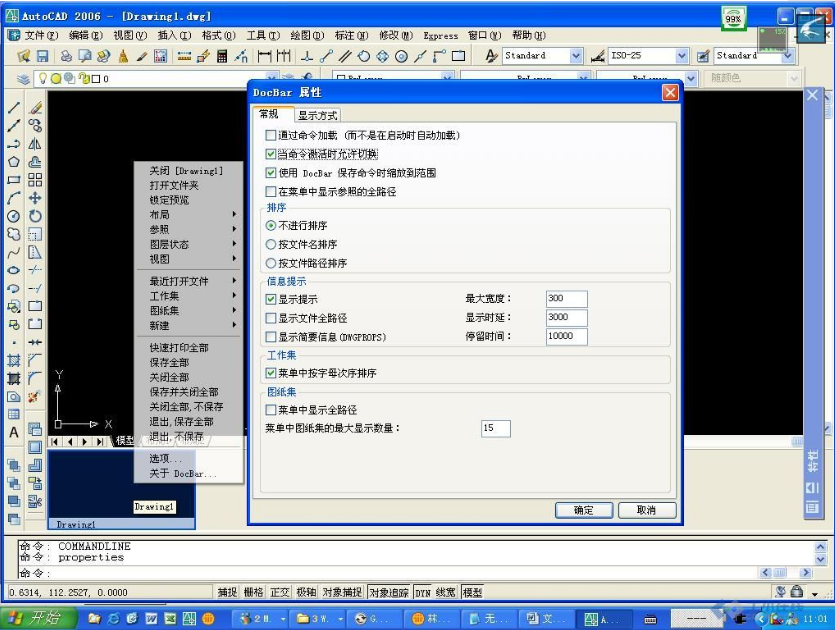Image resolution: width=835 pixels, height=630 pixels.
Task: Choose save all in context menu
Action: coord(169,362)
